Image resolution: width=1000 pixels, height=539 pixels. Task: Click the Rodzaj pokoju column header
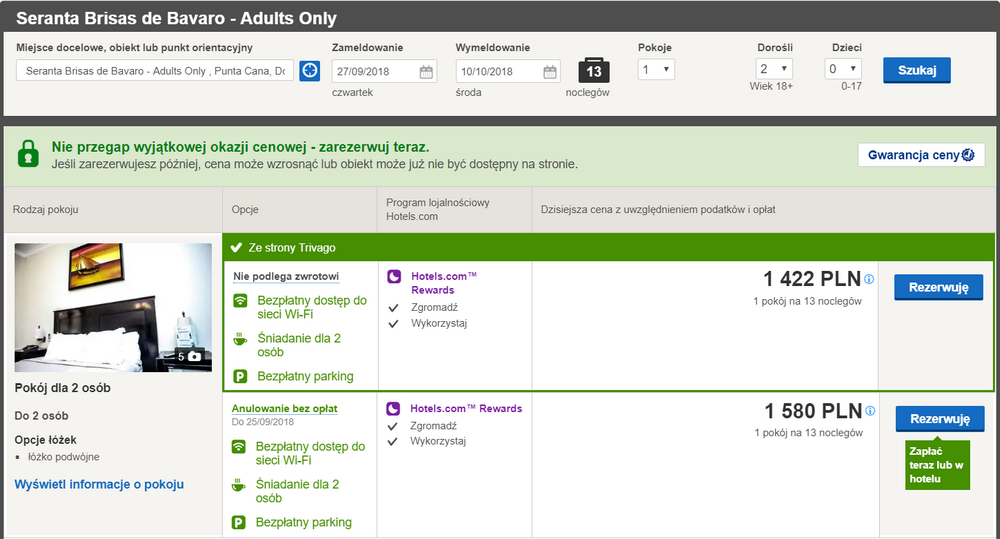pyautogui.click(x=45, y=209)
